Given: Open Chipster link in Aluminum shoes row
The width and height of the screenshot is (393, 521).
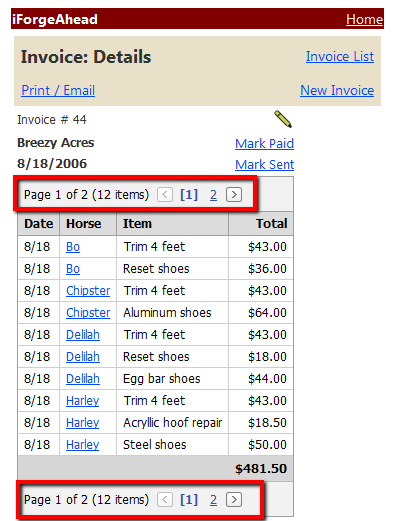Looking at the screenshot, I should coord(88,313).
